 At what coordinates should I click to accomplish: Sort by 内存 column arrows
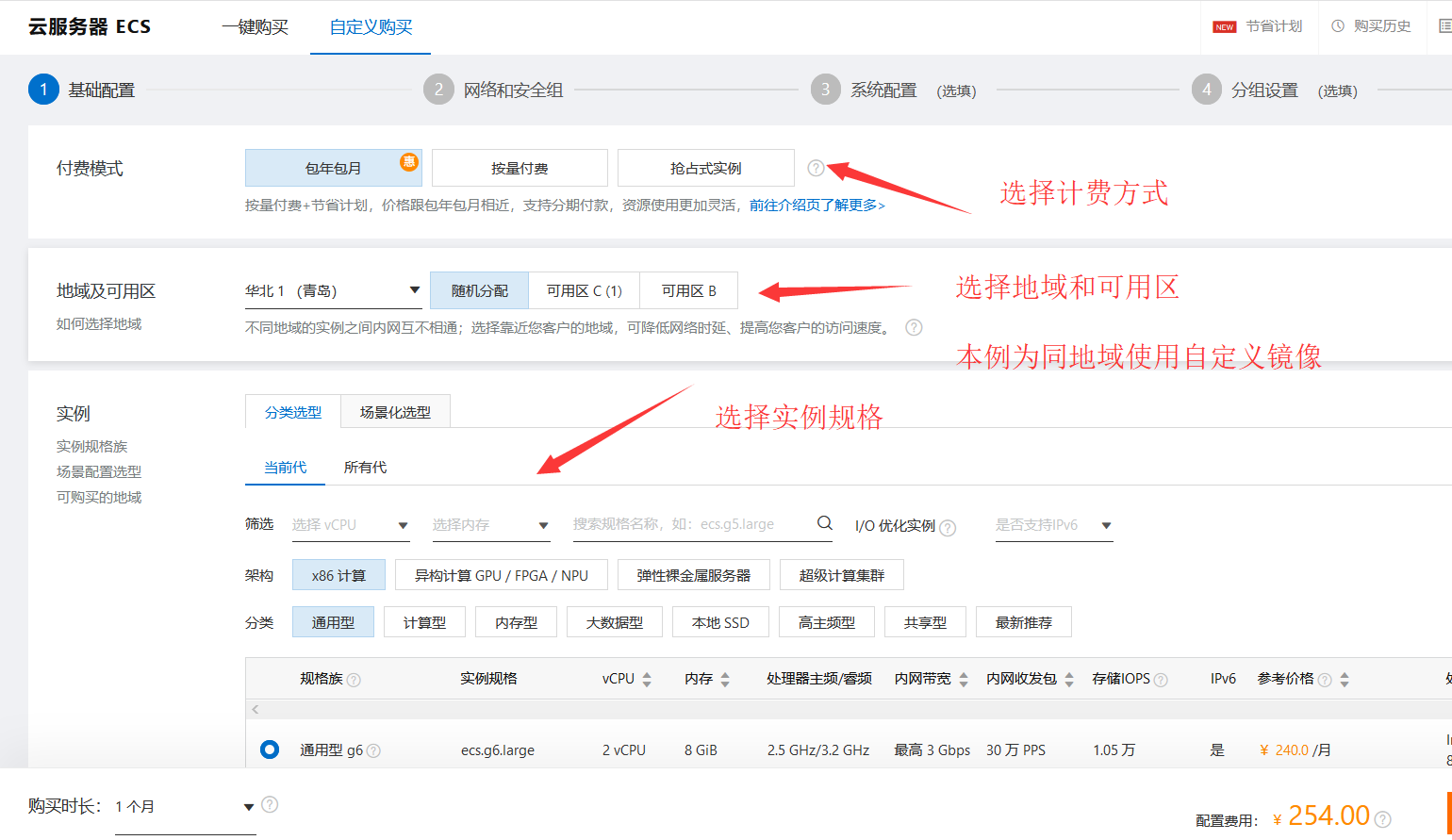(x=725, y=679)
